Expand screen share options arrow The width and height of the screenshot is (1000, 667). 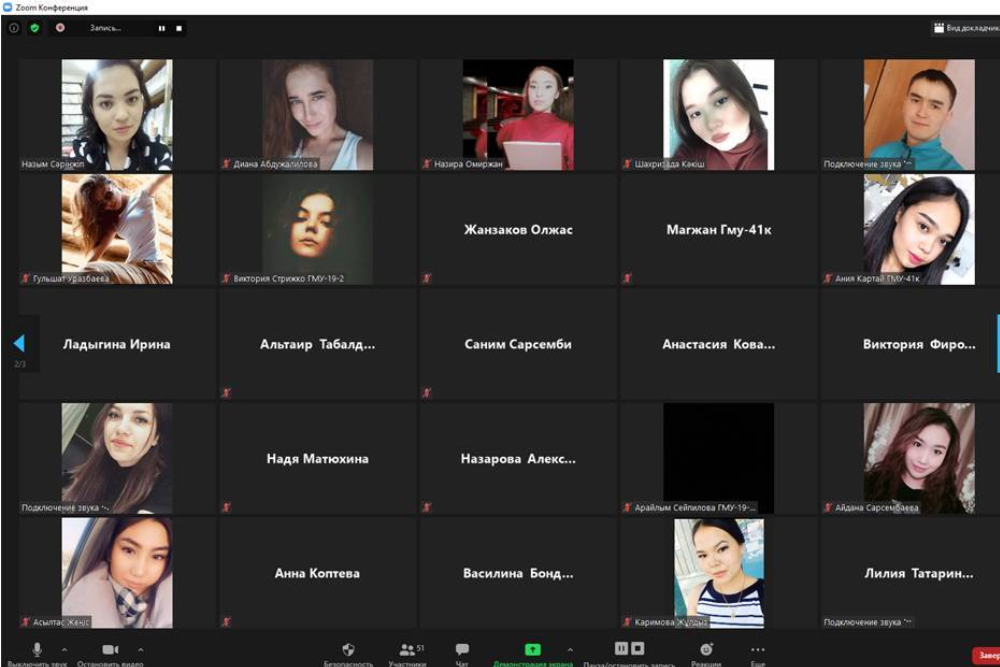point(570,649)
